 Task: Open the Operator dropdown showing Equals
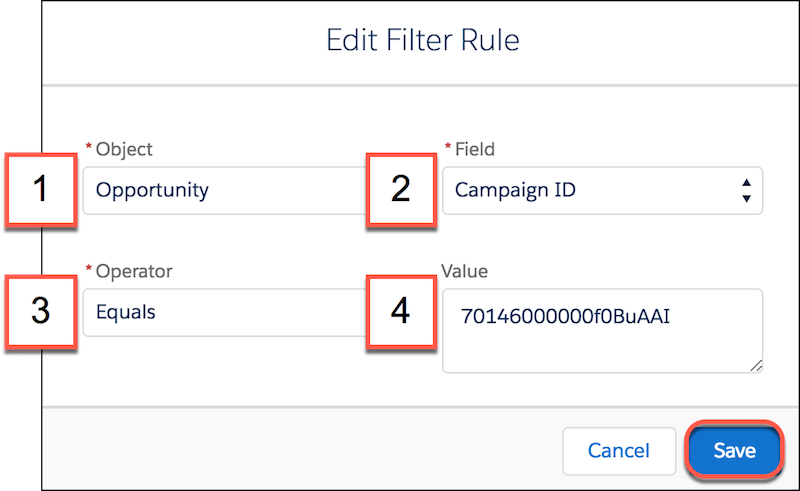coord(224,312)
